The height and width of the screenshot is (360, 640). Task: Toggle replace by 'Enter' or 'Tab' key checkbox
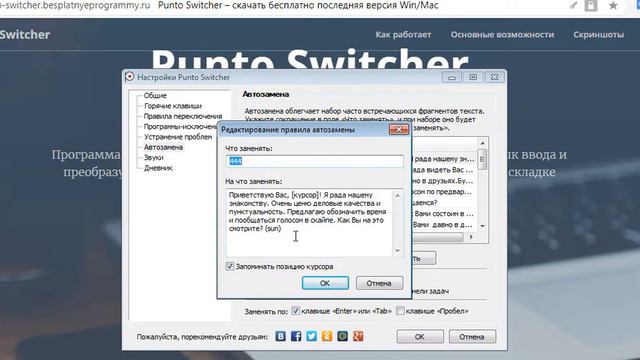tap(296, 311)
